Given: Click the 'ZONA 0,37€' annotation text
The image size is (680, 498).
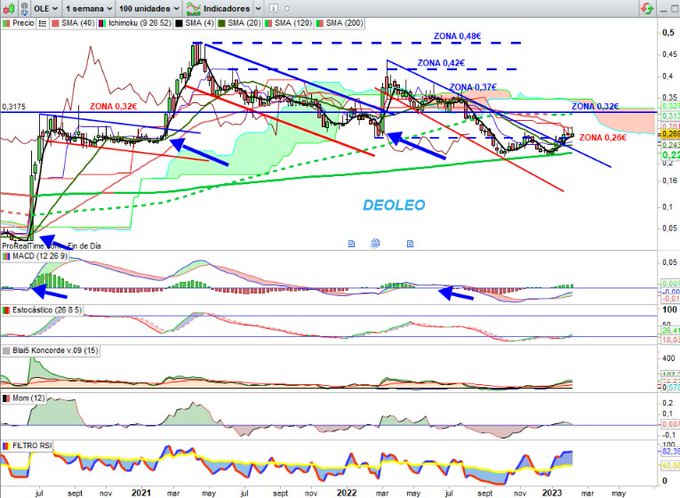Looking at the screenshot, I should pos(473,87).
